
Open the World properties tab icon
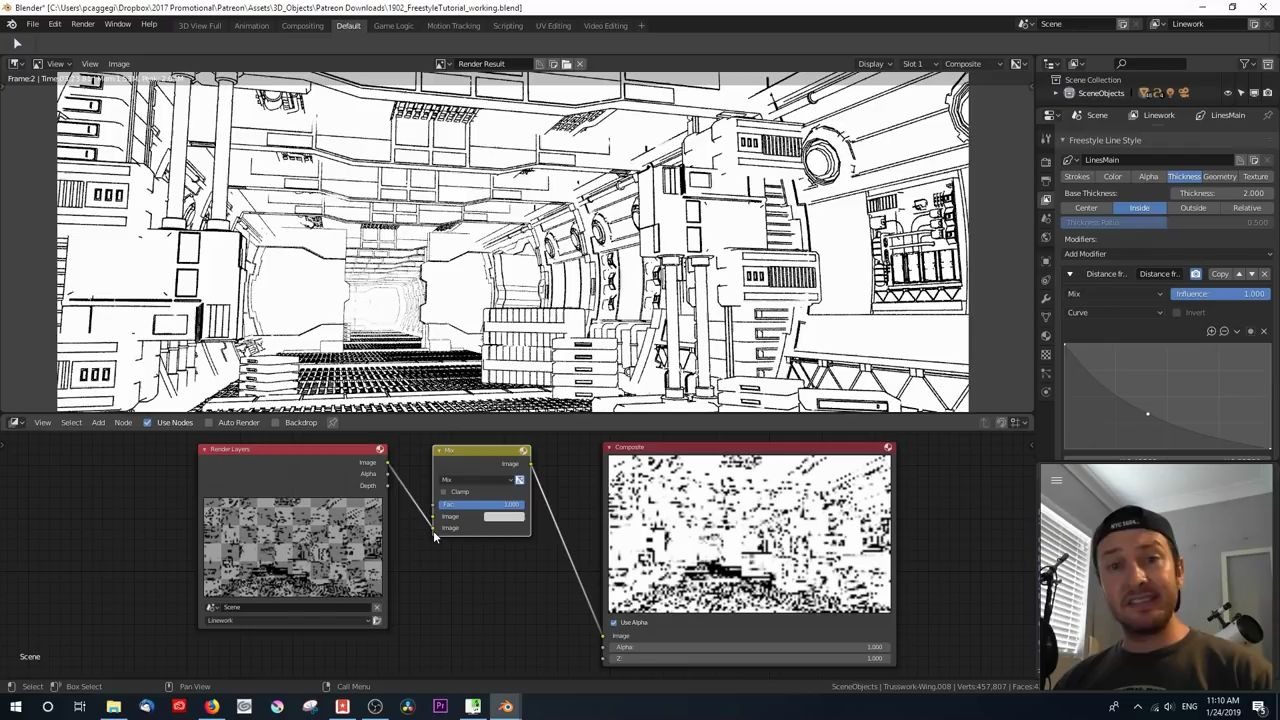(1046, 237)
